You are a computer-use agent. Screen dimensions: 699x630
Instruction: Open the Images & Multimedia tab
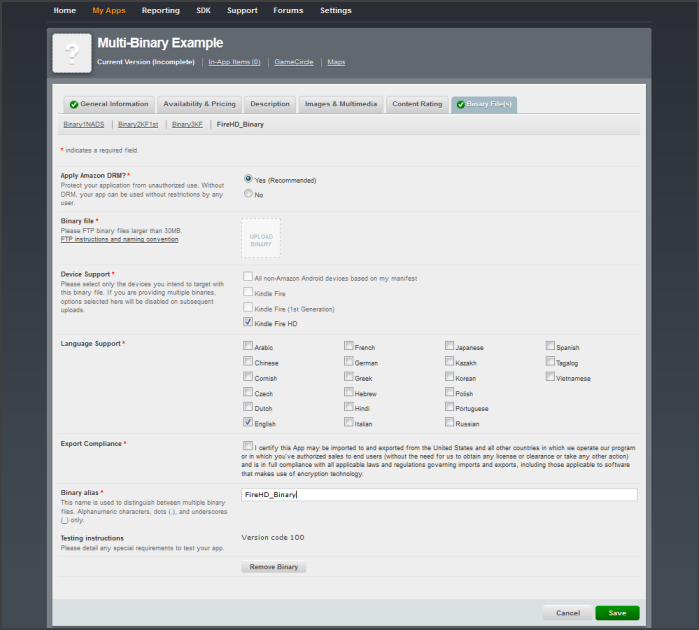click(340, 104)
